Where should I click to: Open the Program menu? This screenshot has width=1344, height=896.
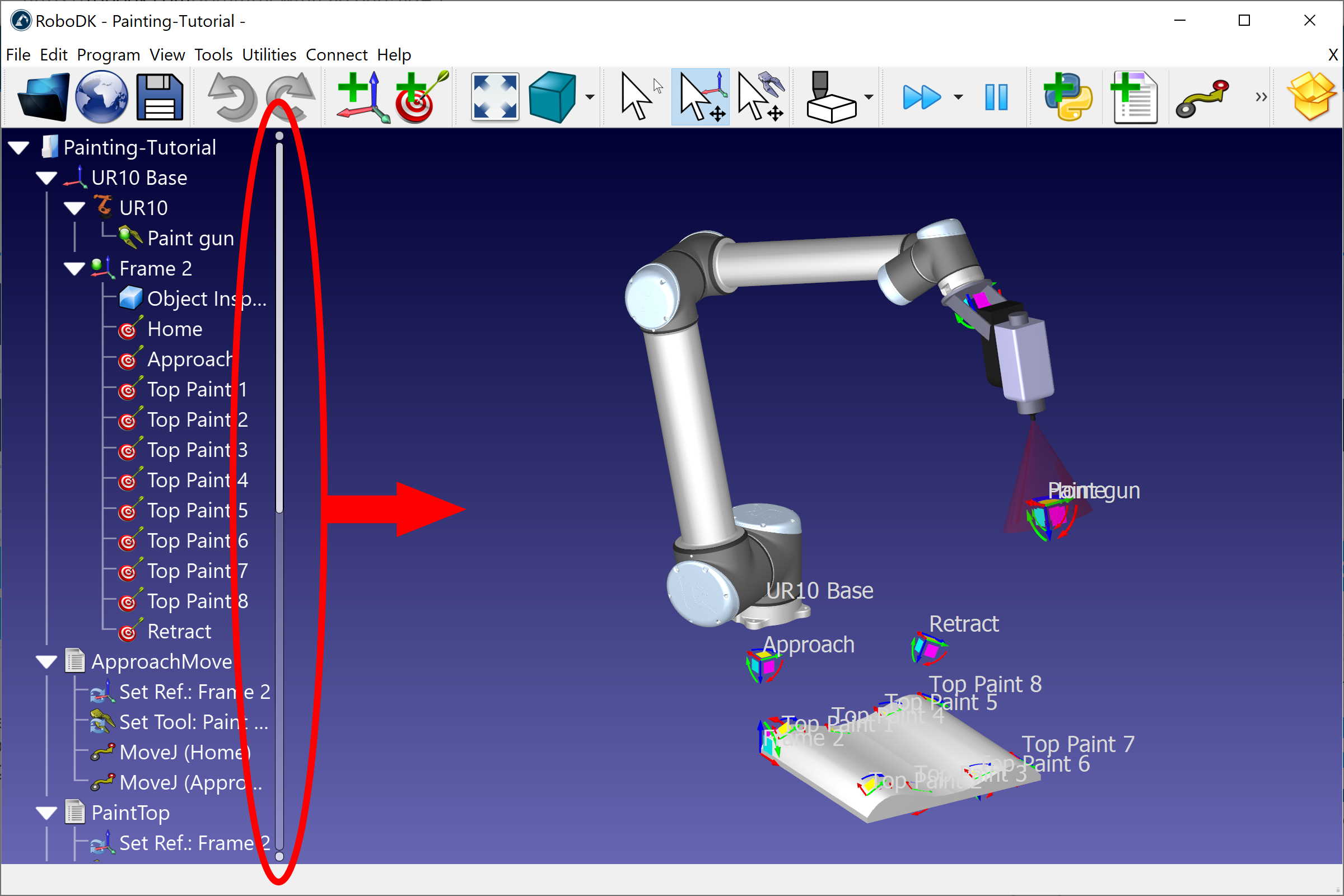(108, 55)
